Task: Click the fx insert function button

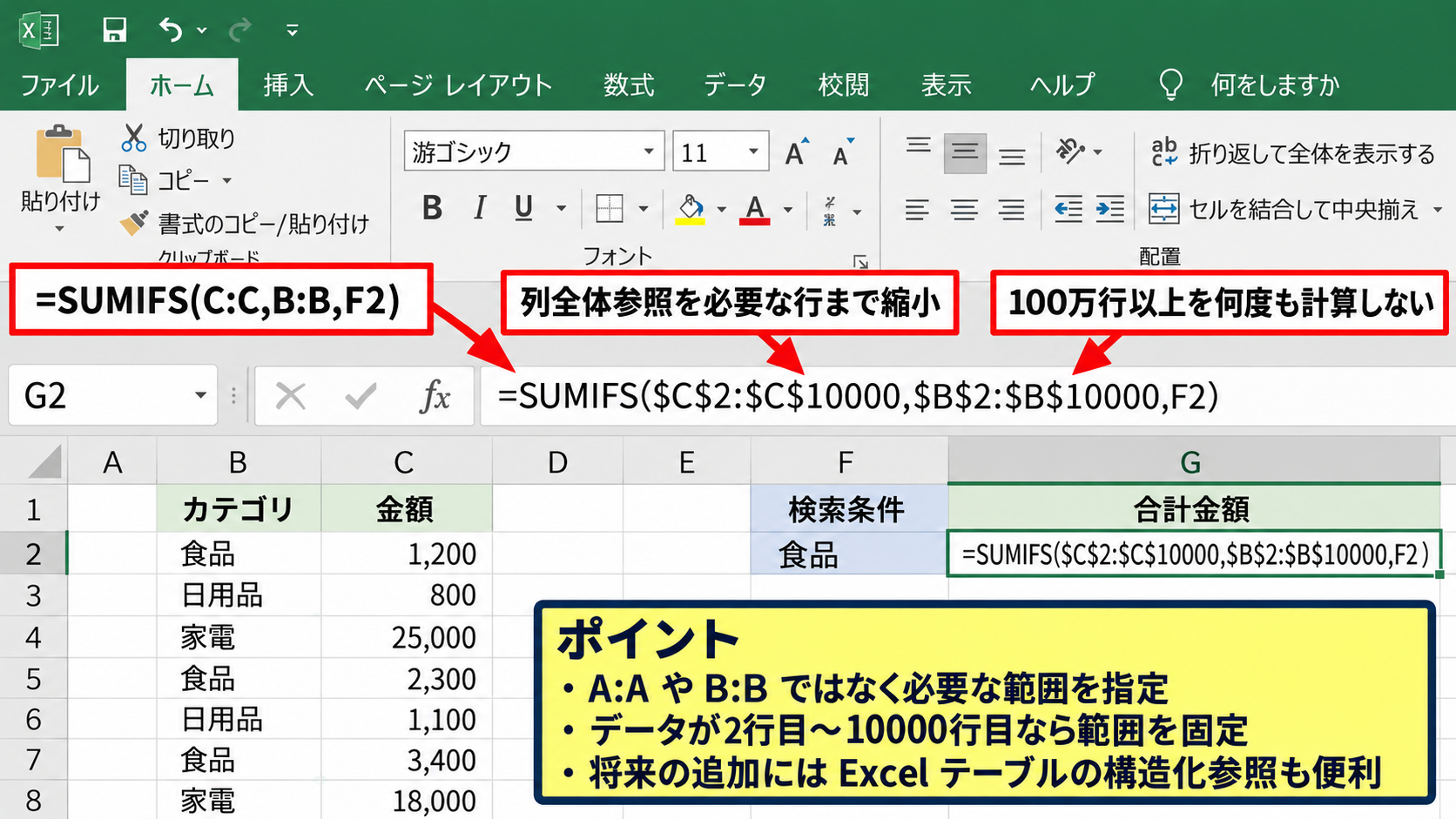Action: click(x=435, y=397)
